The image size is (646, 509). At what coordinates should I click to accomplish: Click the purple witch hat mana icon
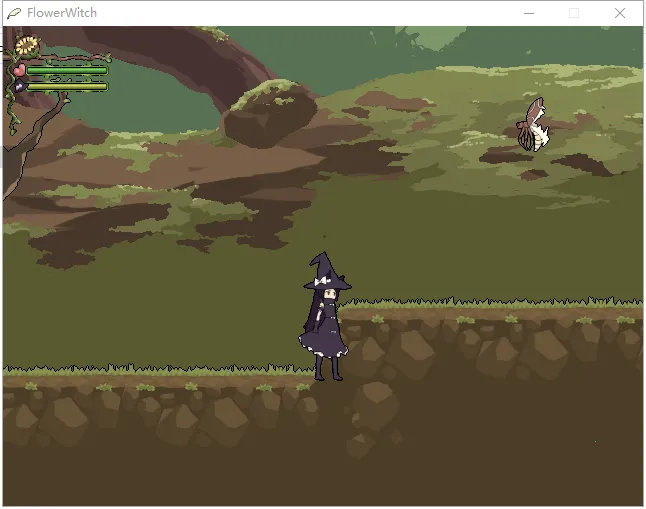(19, 87)
